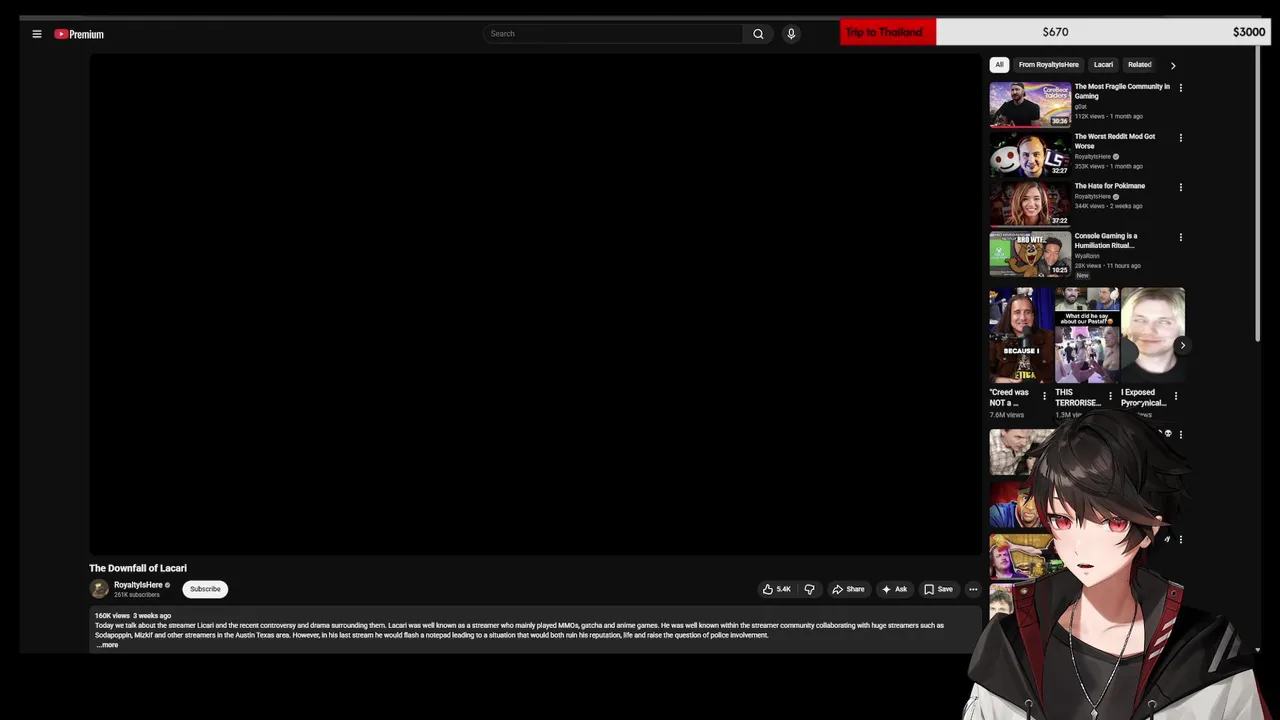Start voice search with microphone icon
This screenshot has width=1280, height=720.
tap(791, 34)
